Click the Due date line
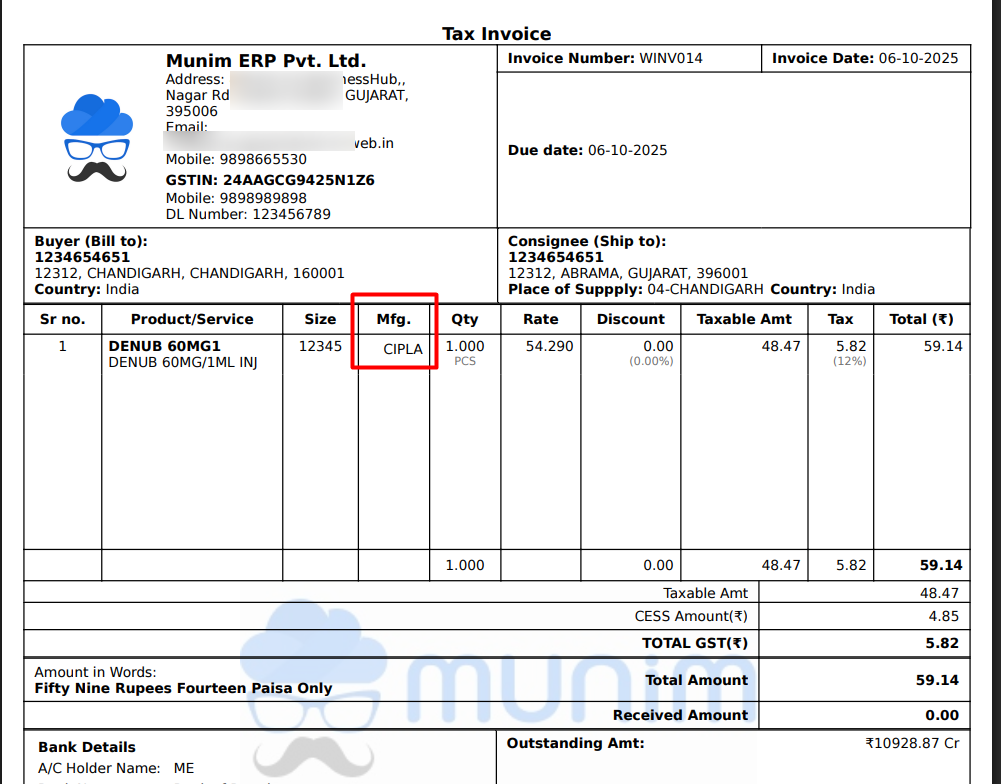1001x784 pixels. coord(587,150)
